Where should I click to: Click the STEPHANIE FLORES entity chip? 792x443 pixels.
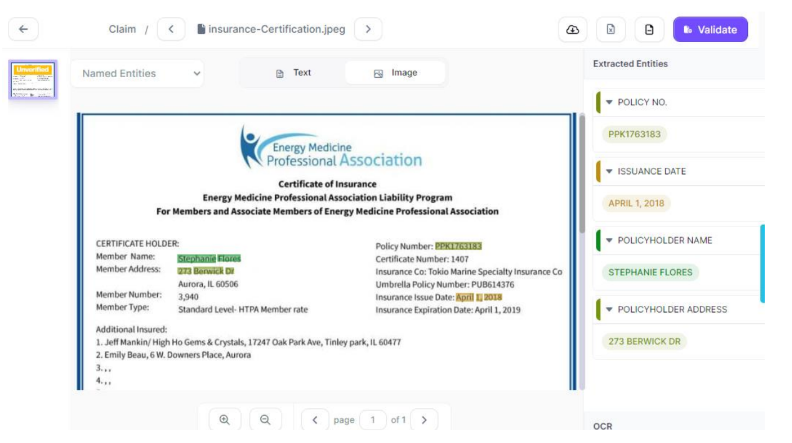point(650,272)
